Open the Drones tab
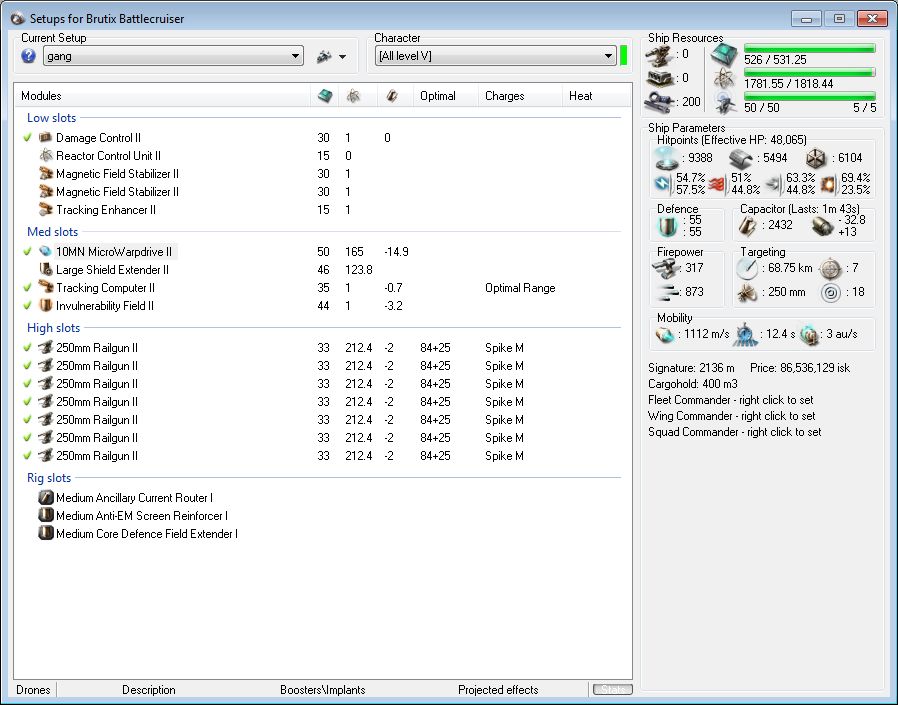Screen dimensions: 898x705 tap(33, 690)
